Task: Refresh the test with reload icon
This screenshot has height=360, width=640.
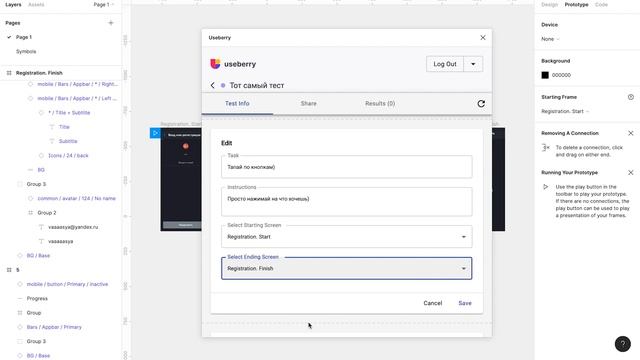Action: coord(481,104)
